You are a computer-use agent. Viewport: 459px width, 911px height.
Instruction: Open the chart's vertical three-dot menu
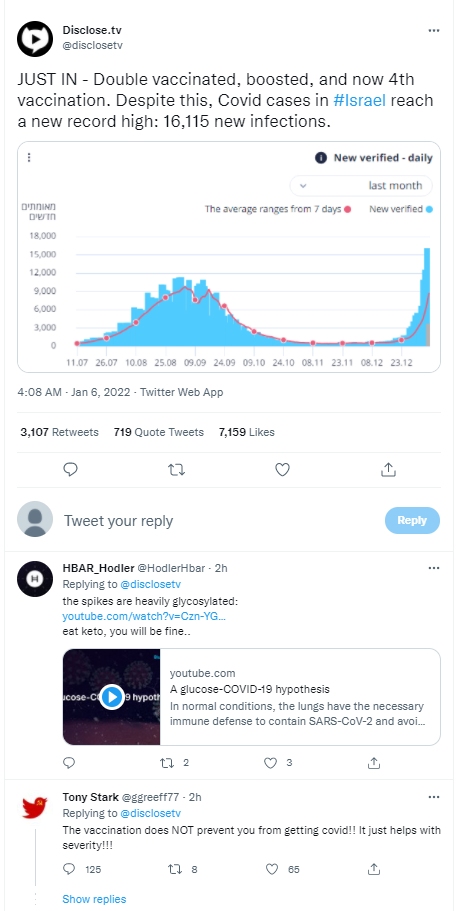[29, 157]
